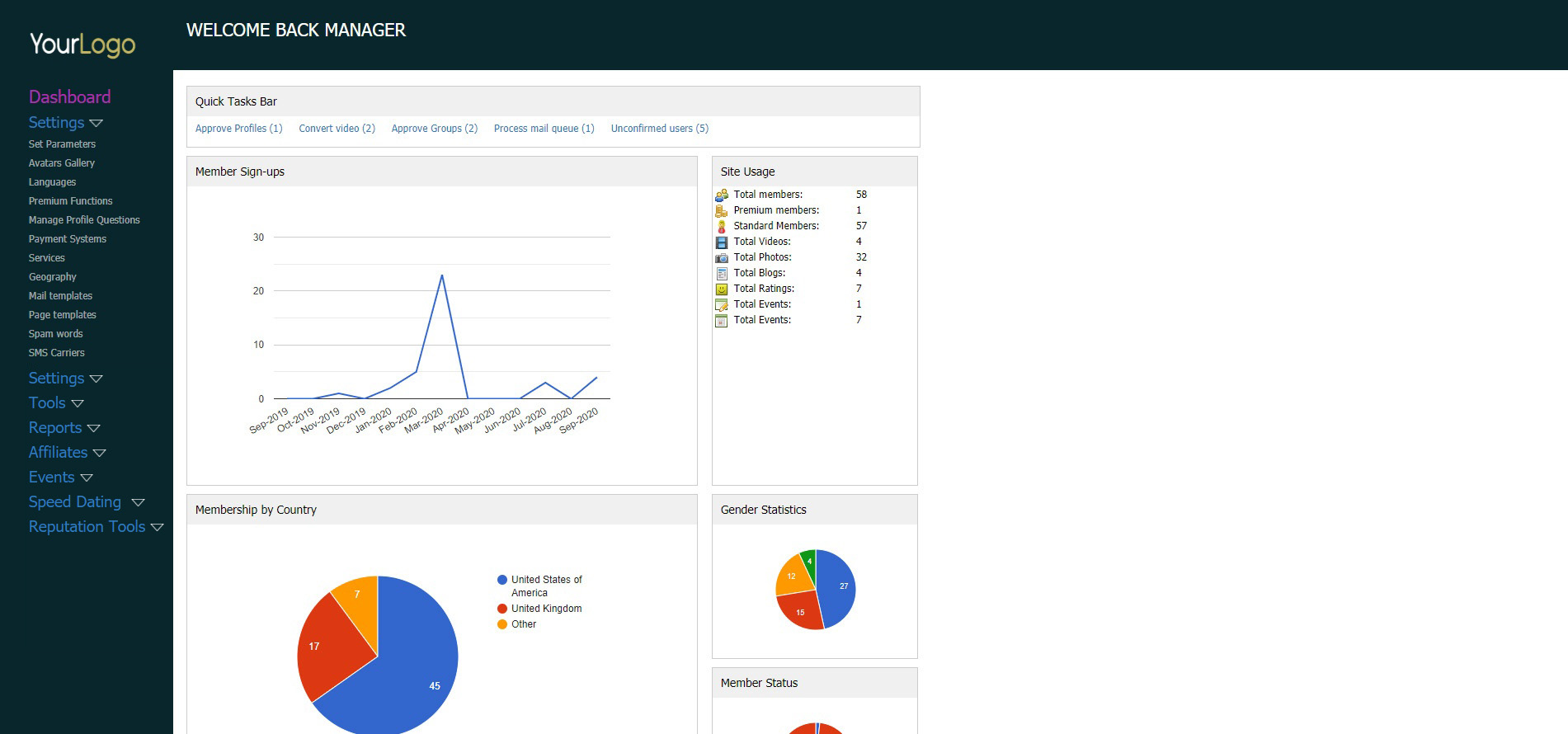Click the Total members people icon
The width and height of the screenshot is (1568, 734).
click(722, 195)
